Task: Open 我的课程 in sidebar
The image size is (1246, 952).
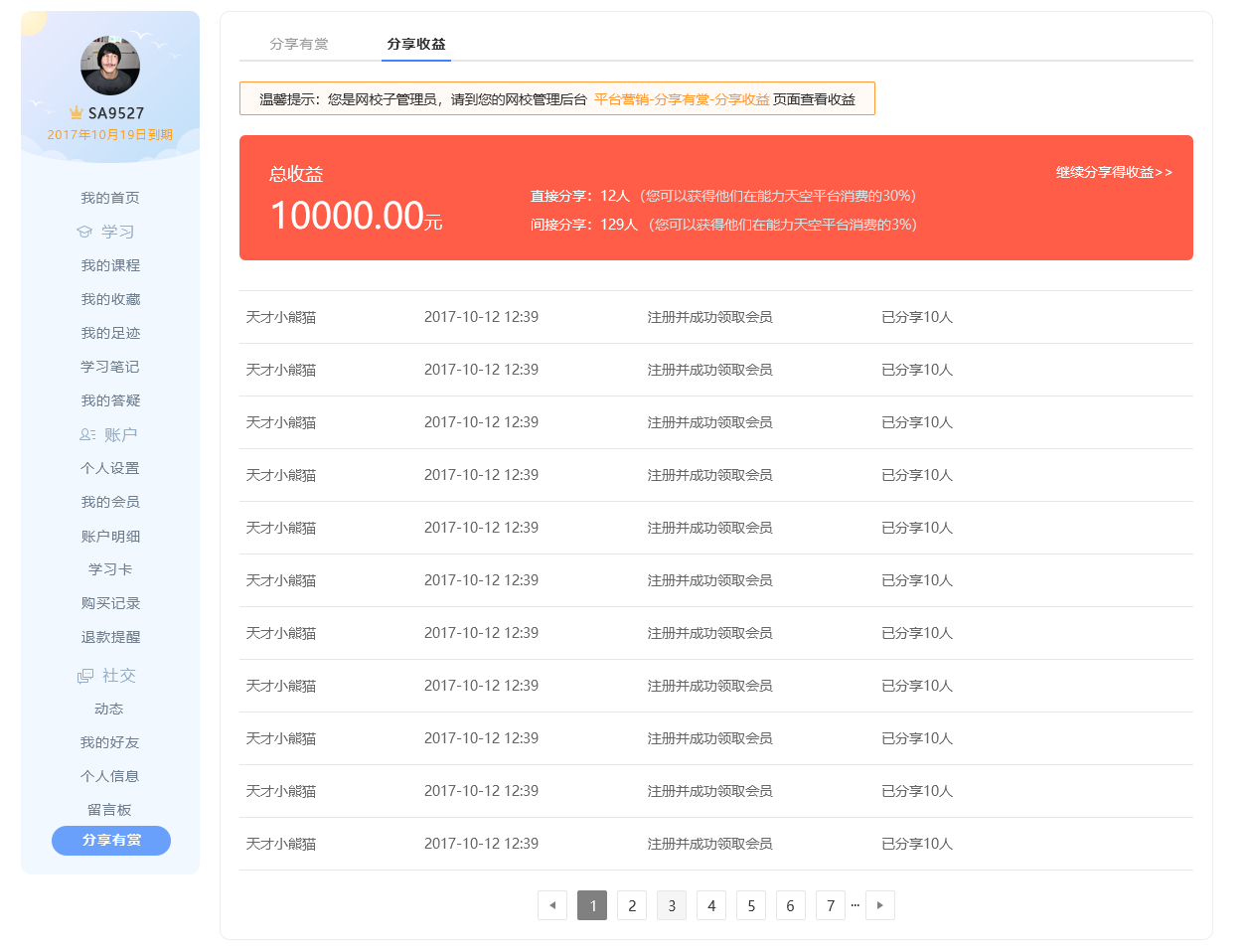Action: tap(110, 265)
